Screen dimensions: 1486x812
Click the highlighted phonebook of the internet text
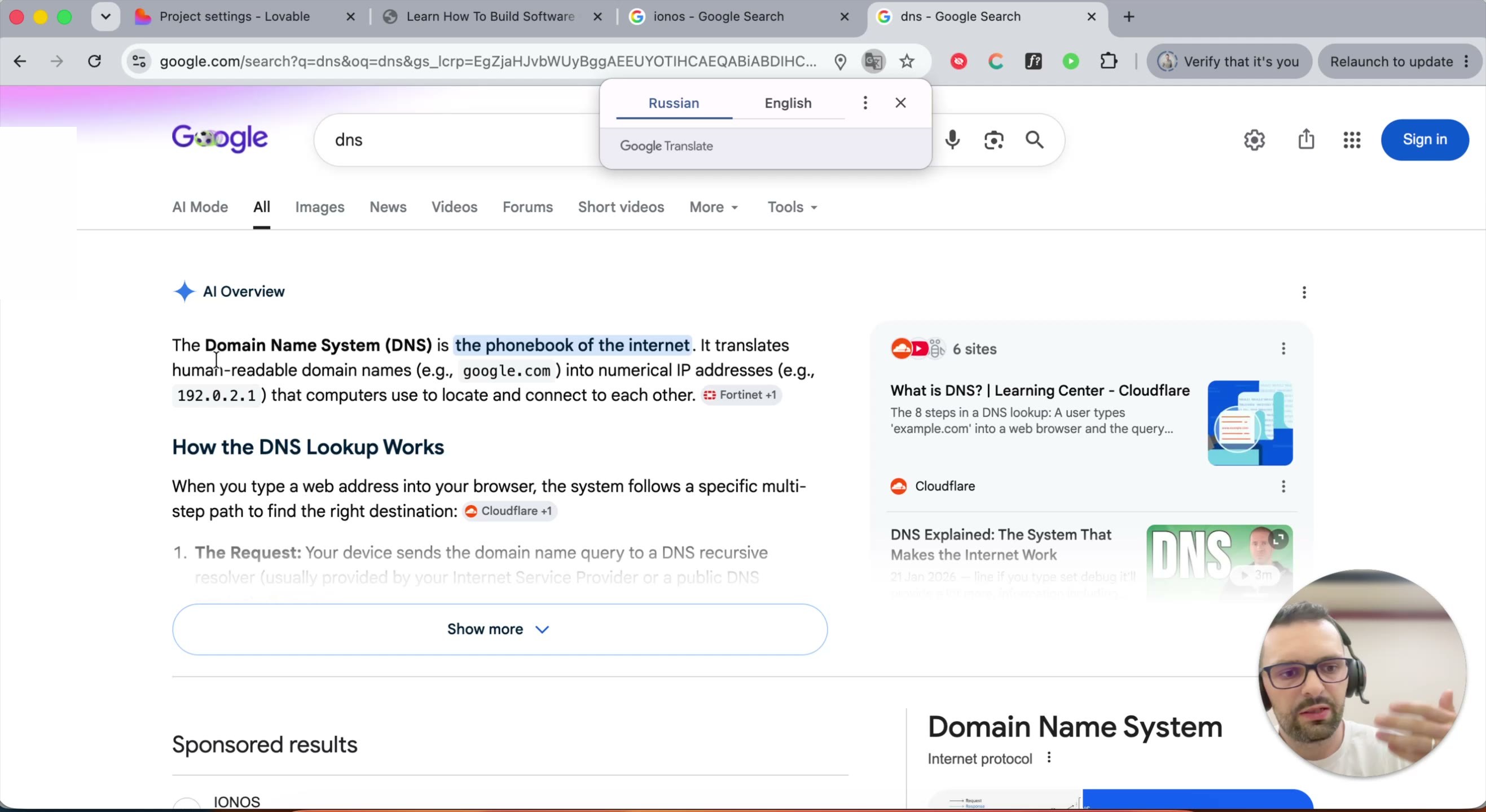572,345
